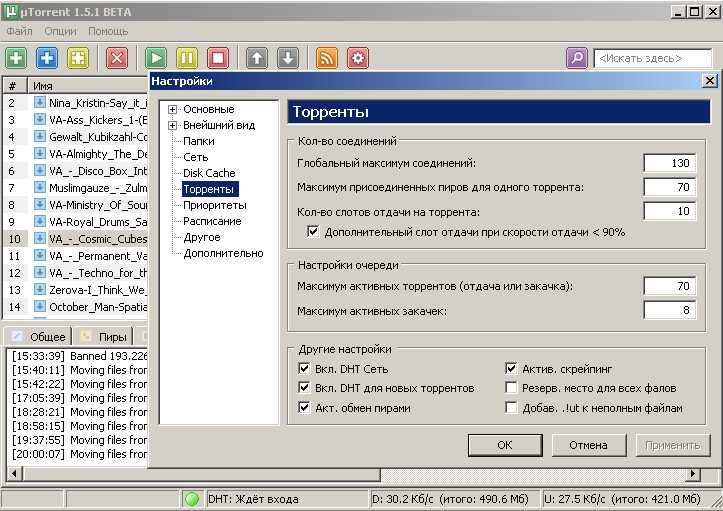Viewport: 723px width, 511px height.
Task: Click download icon of Gewalt_Kubikzahl row
Action: (40, 137)
